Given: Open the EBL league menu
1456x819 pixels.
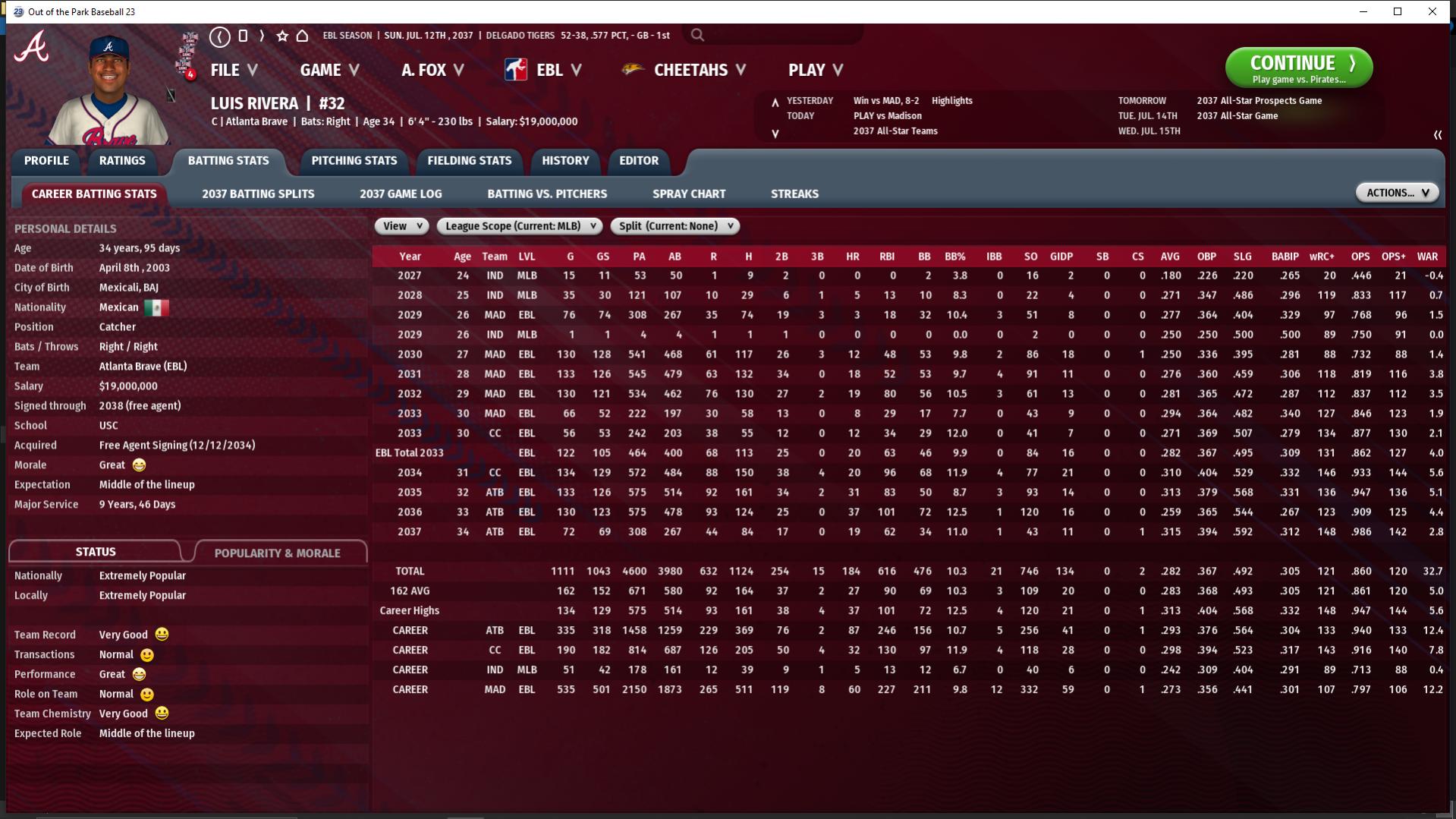Looking at the screenshot, I should click(559, 70).
